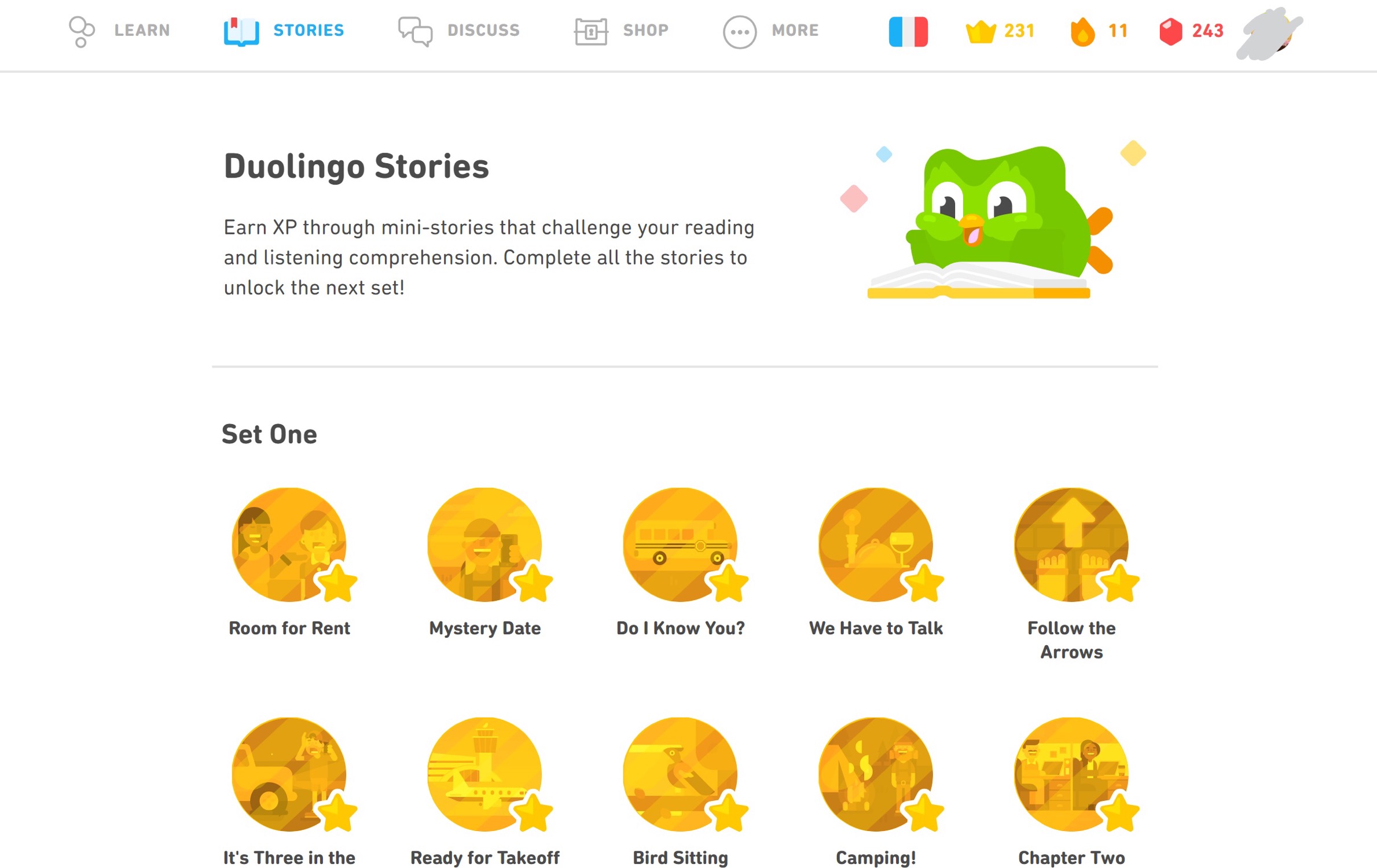Open the Bird Sitting story
1377x868 pixels.
pyautogui.click(x=680, y=774)
